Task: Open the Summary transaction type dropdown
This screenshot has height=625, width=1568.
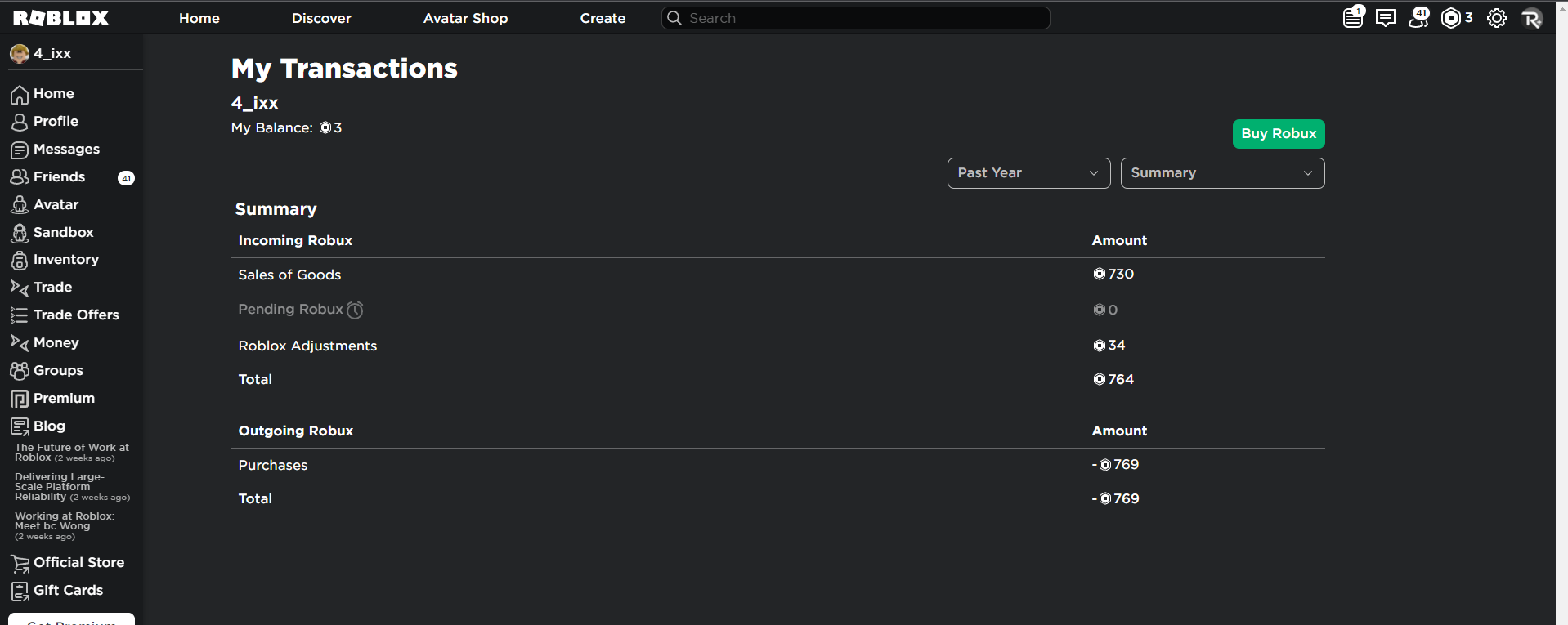Action: 1222,173
